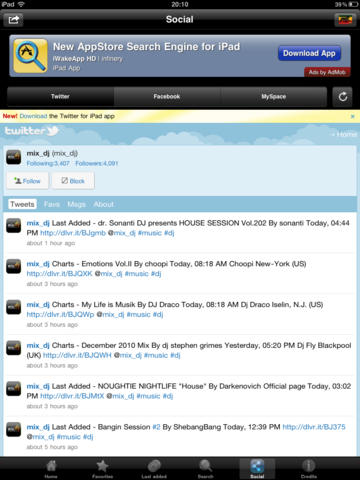The image size is (360, 480).
Task: Open link http://dlvr.it/BJQWp
Action: (60, 314)
